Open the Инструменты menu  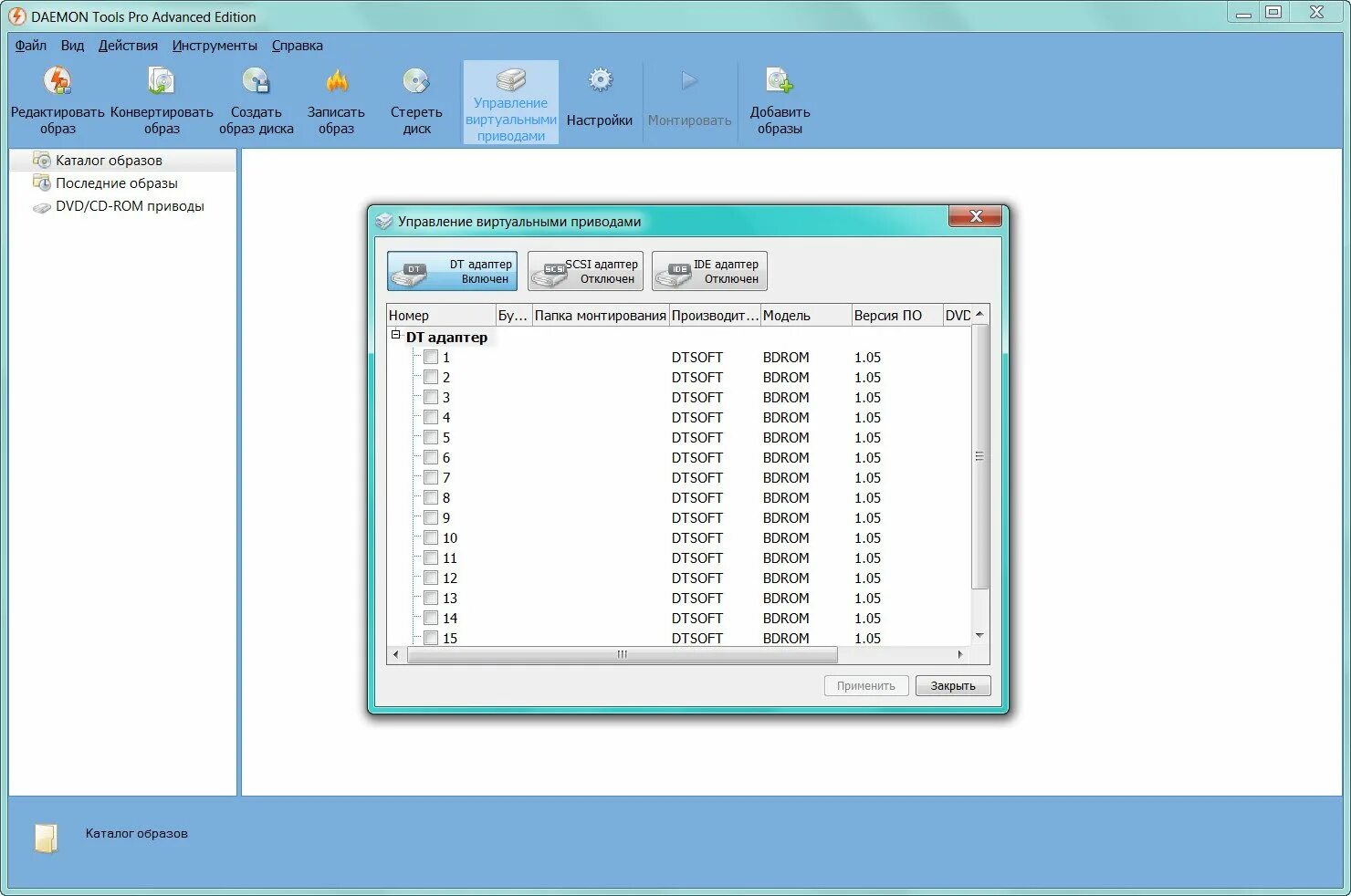215,46
